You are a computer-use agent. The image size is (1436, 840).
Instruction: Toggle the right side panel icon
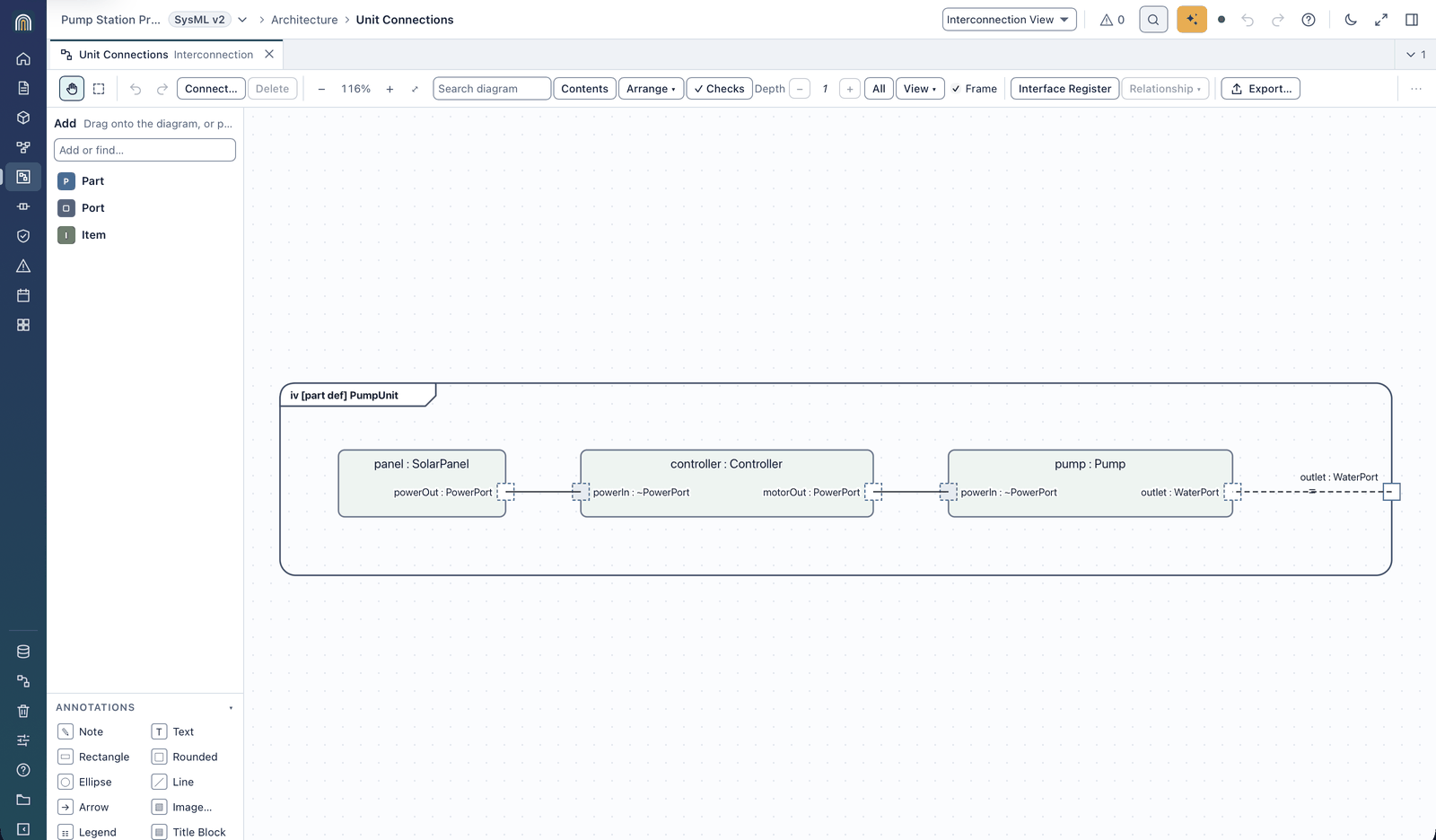pos(1412,19)
